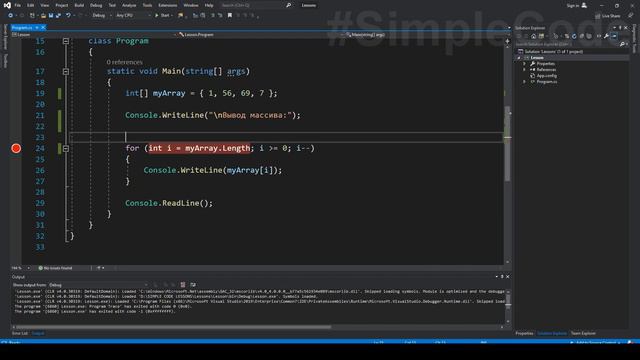
Task: Expand the References node in Solution Explorer
Action: 524,70
